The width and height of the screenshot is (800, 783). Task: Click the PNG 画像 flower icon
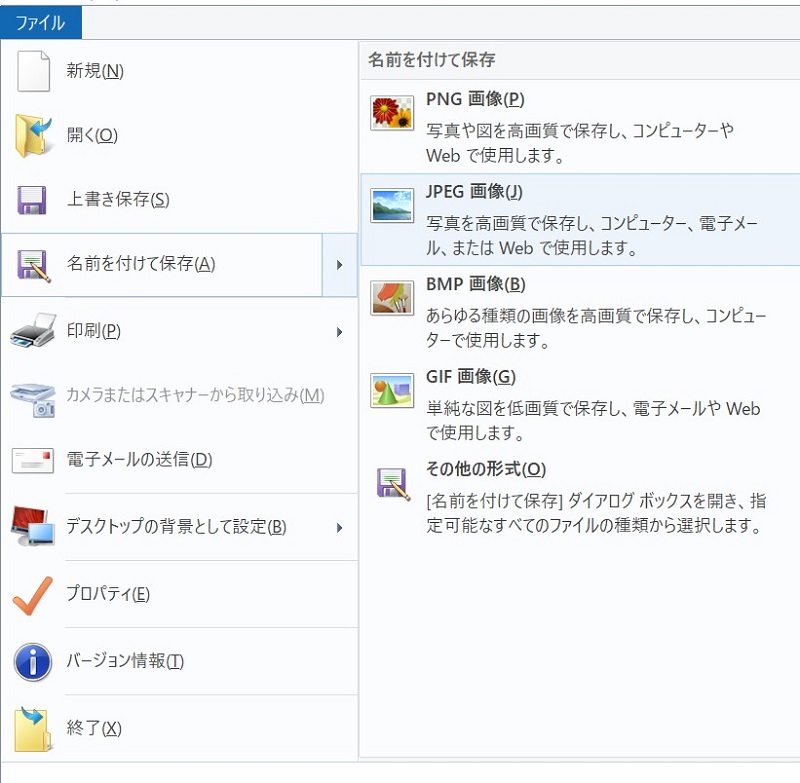394,114
